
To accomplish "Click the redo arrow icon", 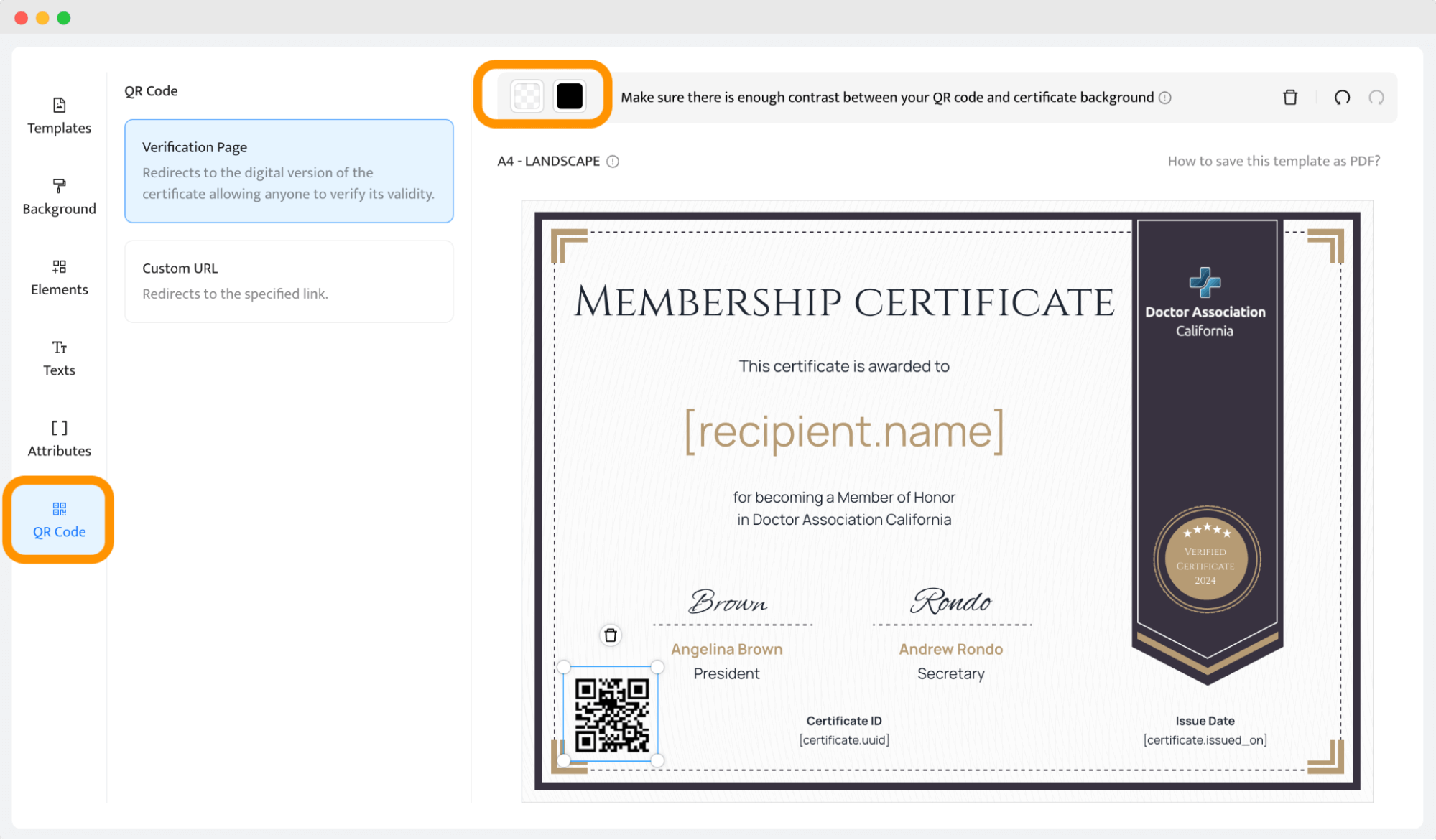I will [1376, 97].
